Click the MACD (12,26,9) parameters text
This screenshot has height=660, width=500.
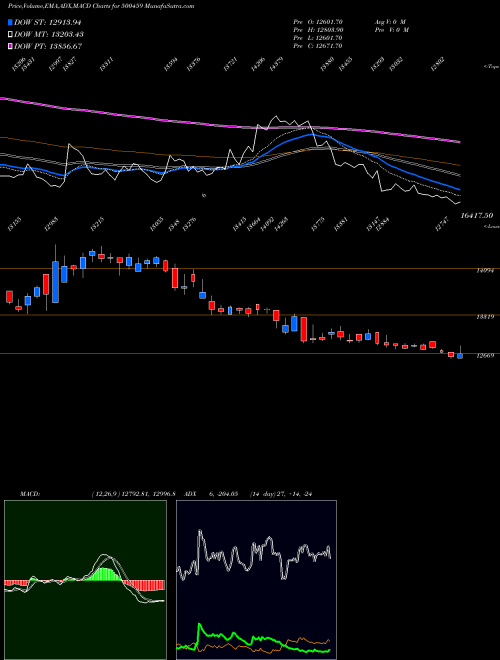coord(136,494)
